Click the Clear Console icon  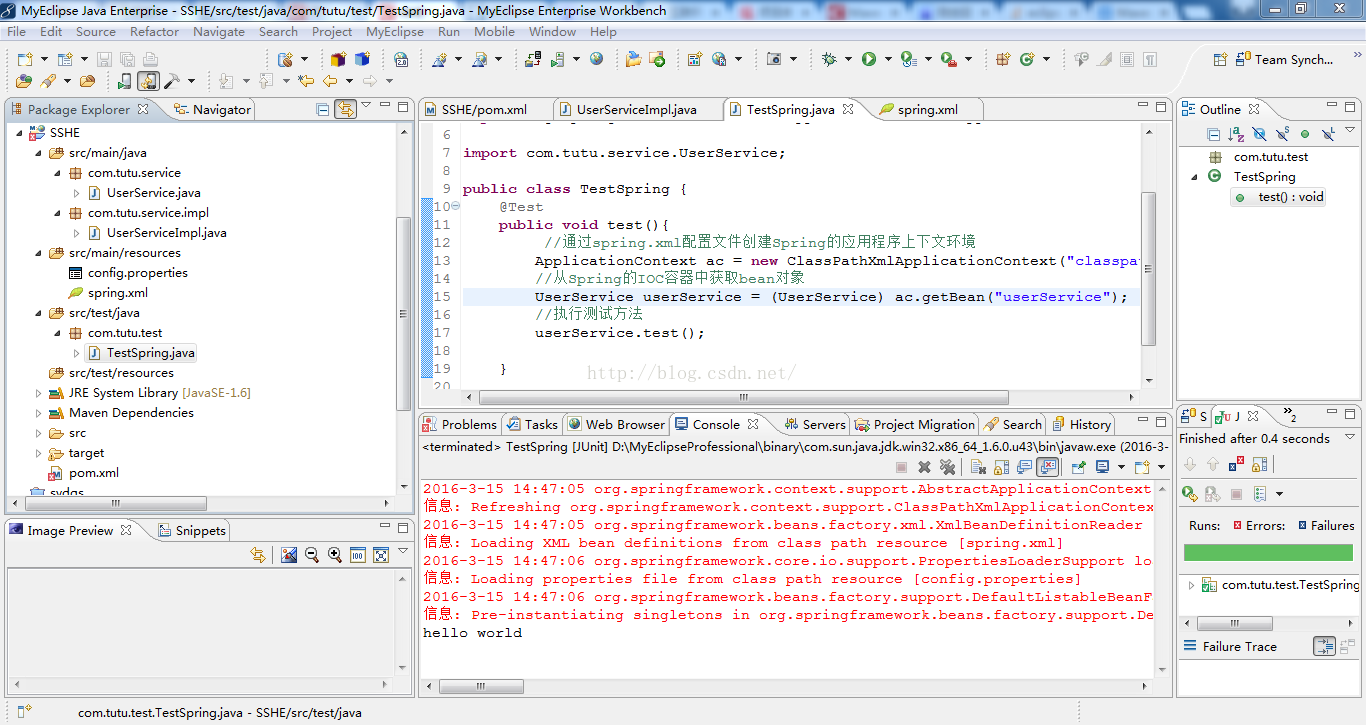(979, 467)
